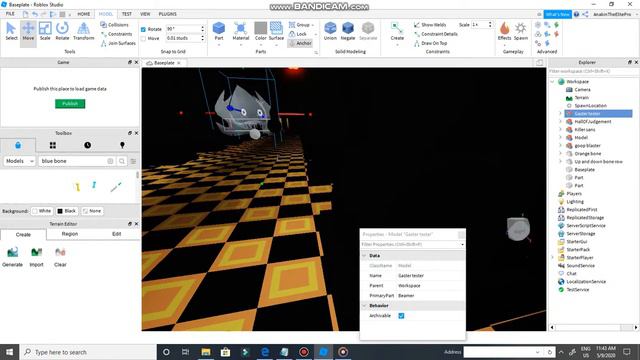Open Toolbox Creations lightbulb tab
This screenshot has width=640, height=360.
tap(122, 145)
